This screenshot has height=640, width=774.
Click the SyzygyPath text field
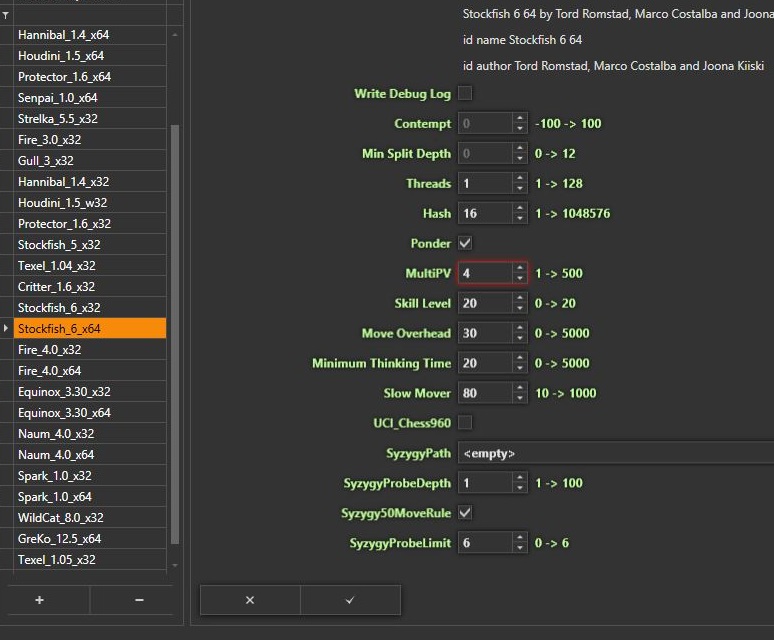click(x=616, y=453)
